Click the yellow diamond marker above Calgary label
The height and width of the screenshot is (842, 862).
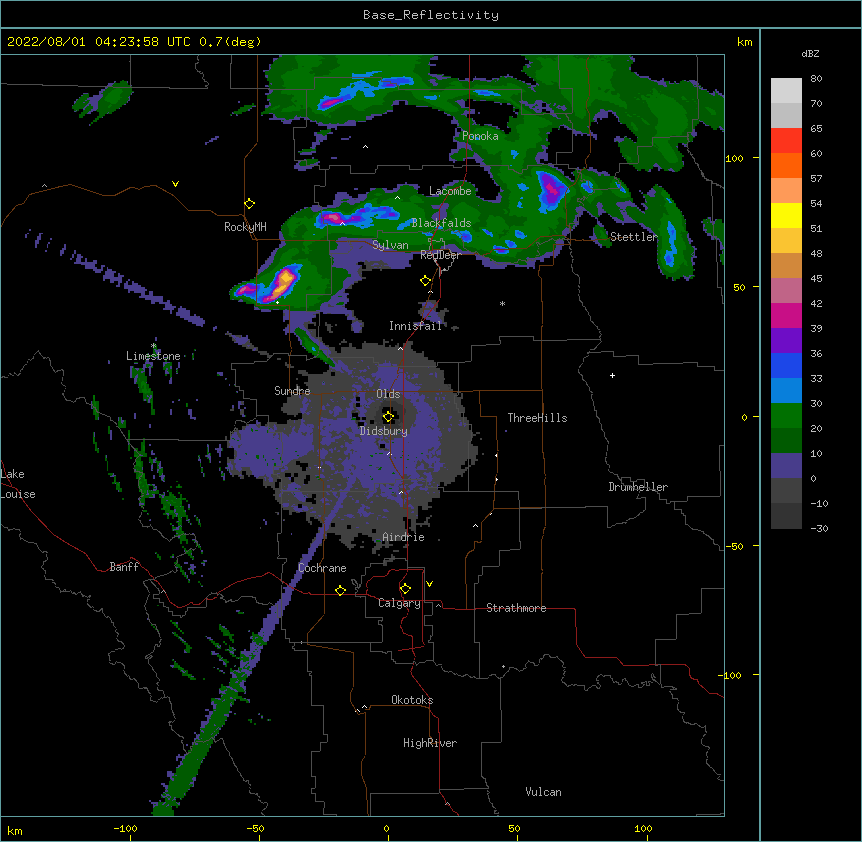tap(405, 589)
